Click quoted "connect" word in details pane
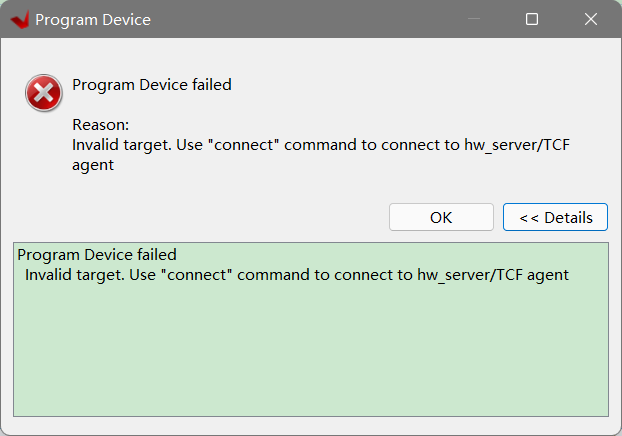Screen dimensions: 622x436 click(197, 275)
